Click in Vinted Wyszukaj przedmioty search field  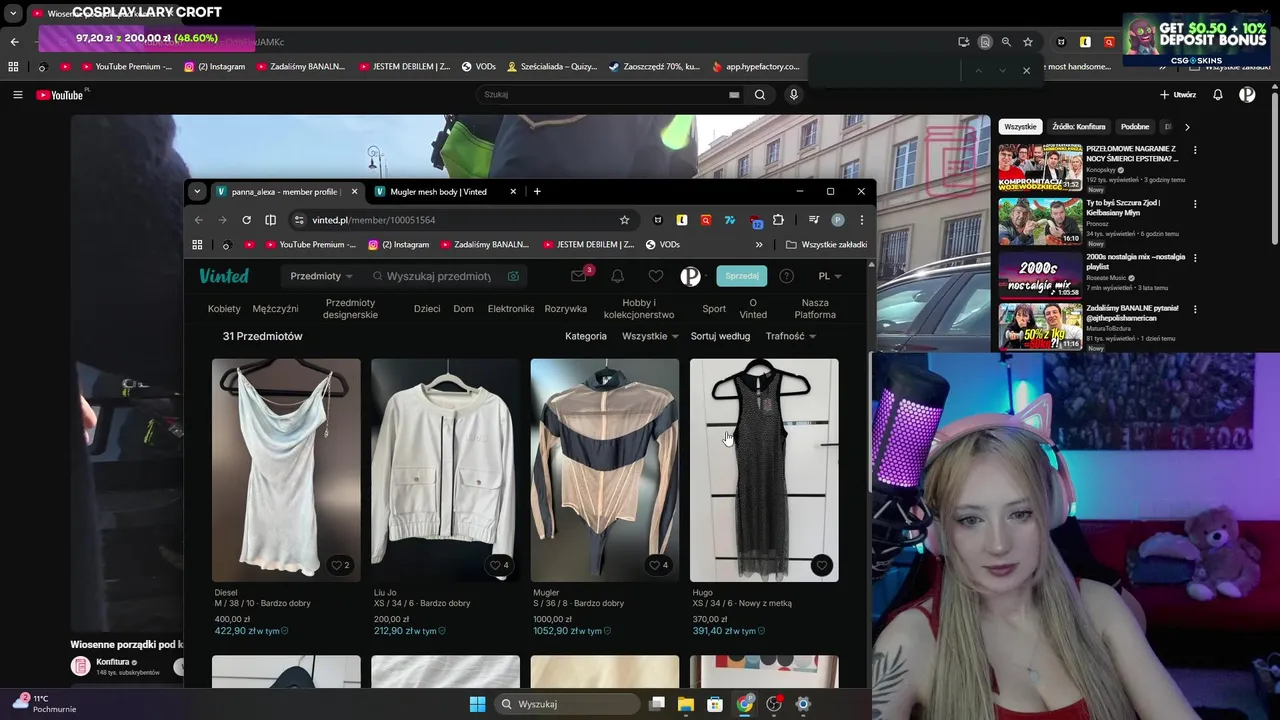[438, 276]
